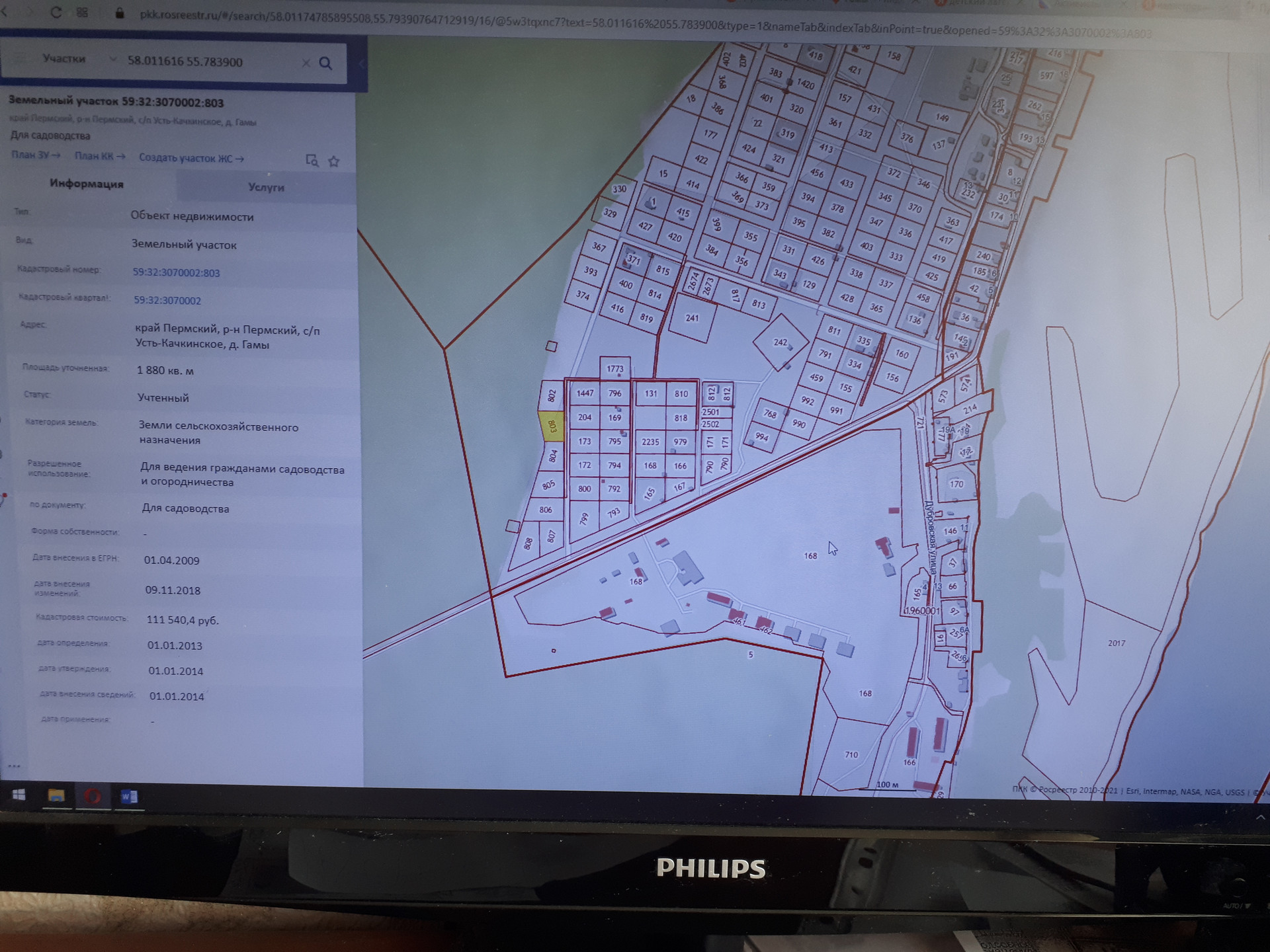Open Windows Start menu
Viewport: 1270px width, 952px height.
(x=19, y=795)
